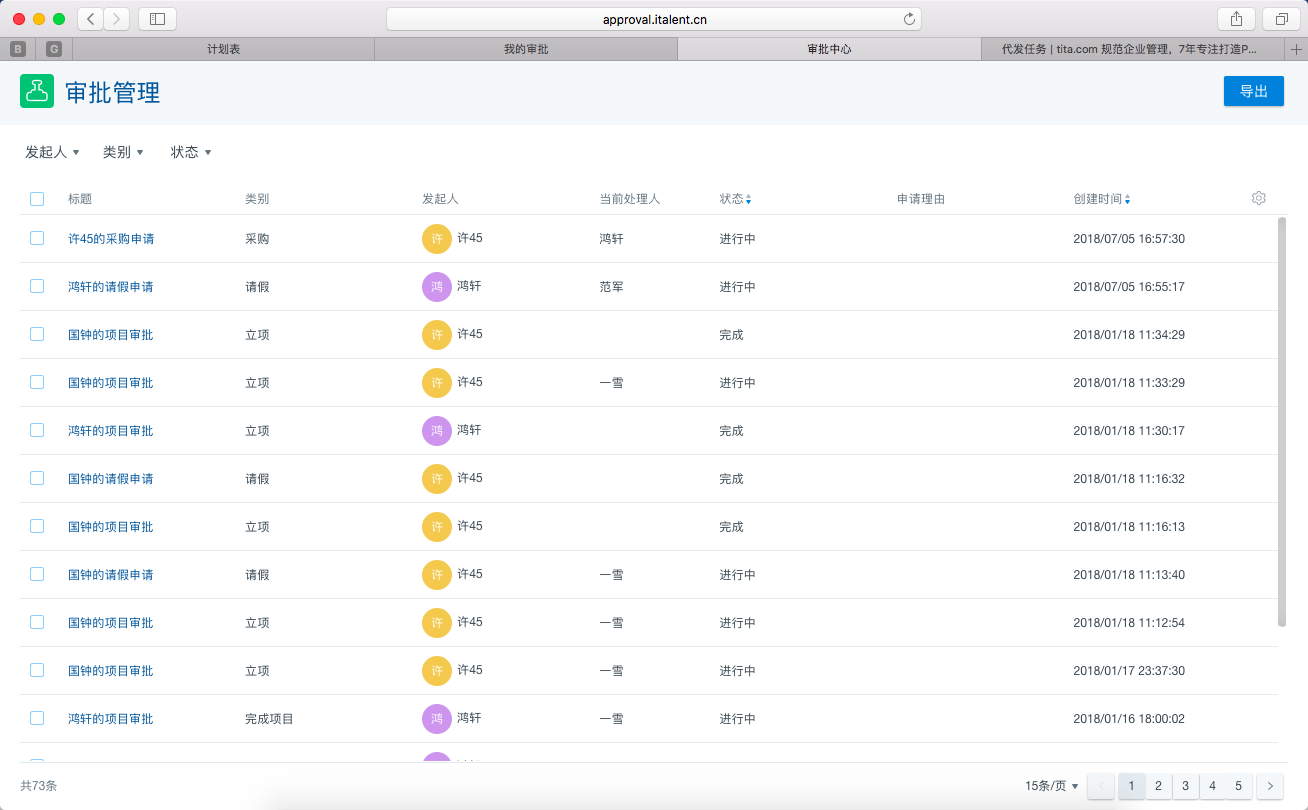Sort by 状态 column arrows
The width and height of the screenshot is (1308, 810).
click(x=748, y=200)
